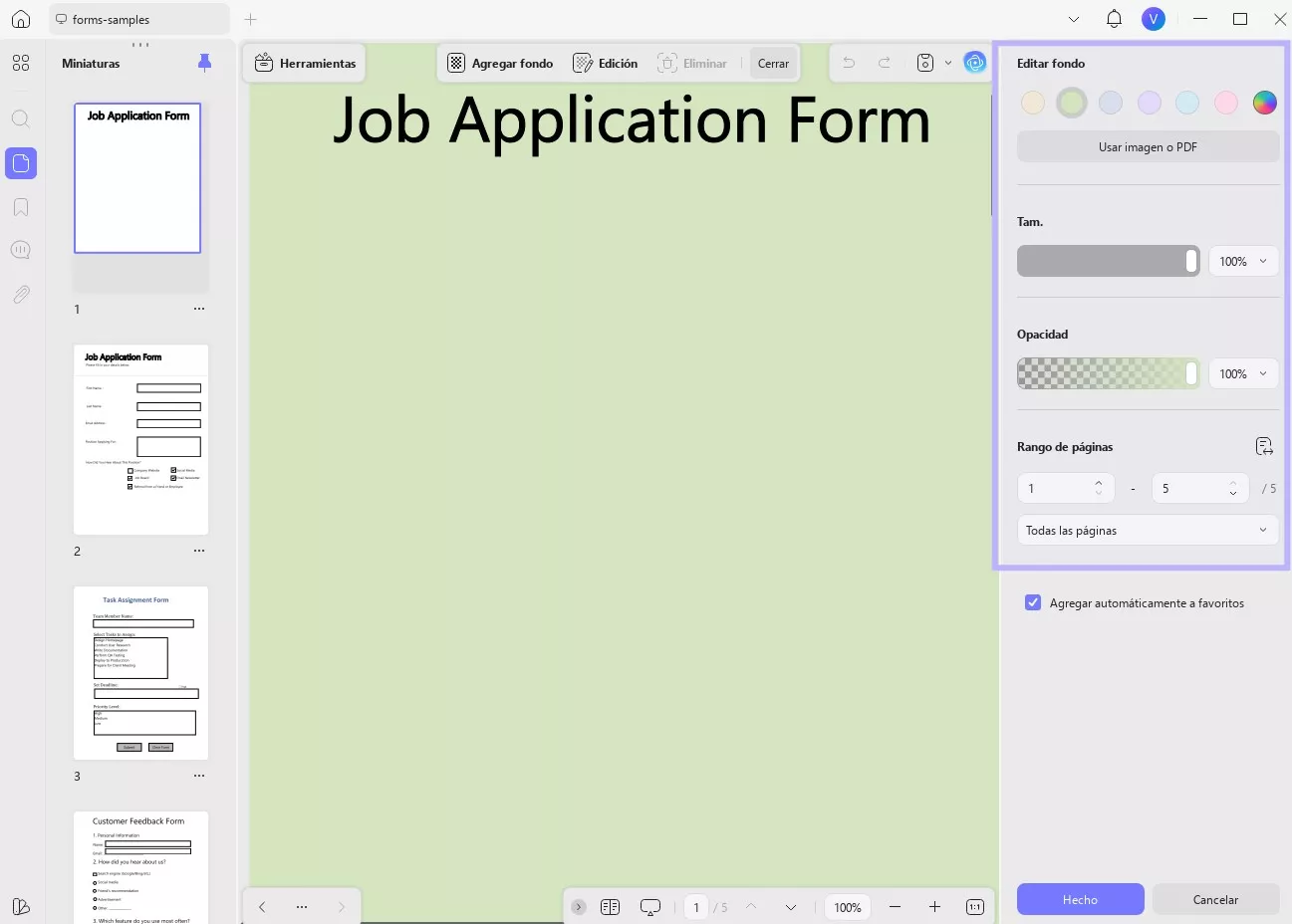The image size is (1292, 924).
Task: Open the comments panel icon
Action: tap(21, 250)
